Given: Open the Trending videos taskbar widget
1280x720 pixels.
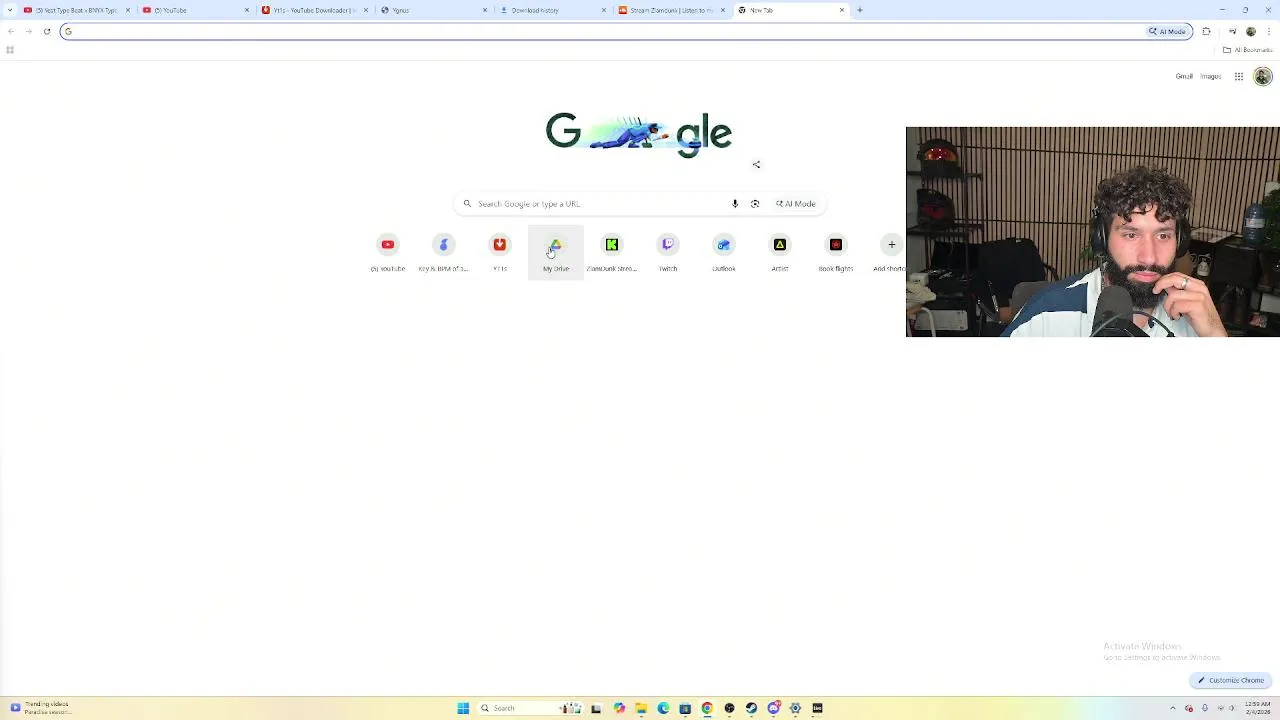Looking at the screenshot, I should (x=40, y=708).
